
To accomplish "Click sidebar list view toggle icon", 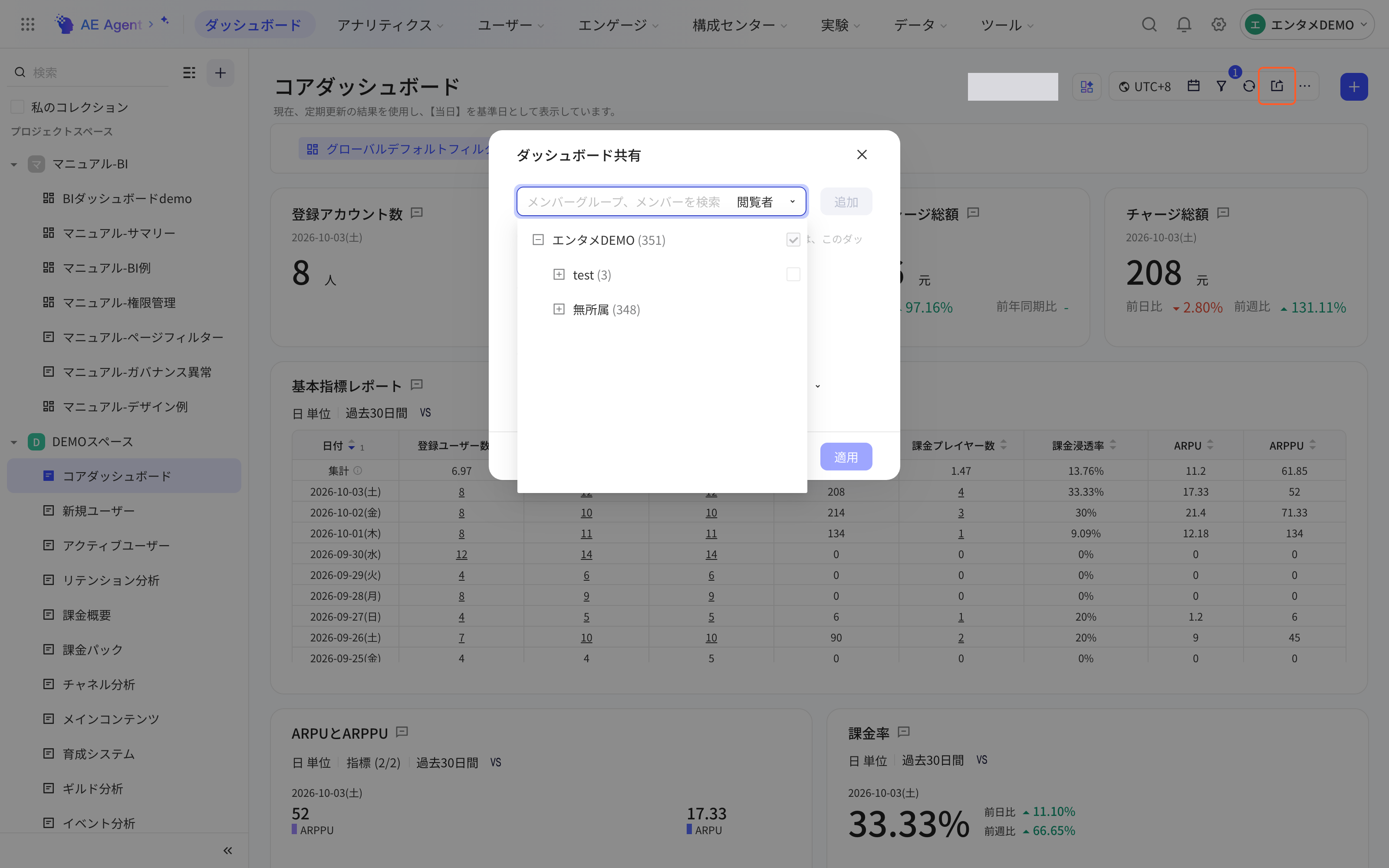I will pyautogui.click(x=189, y=72).
